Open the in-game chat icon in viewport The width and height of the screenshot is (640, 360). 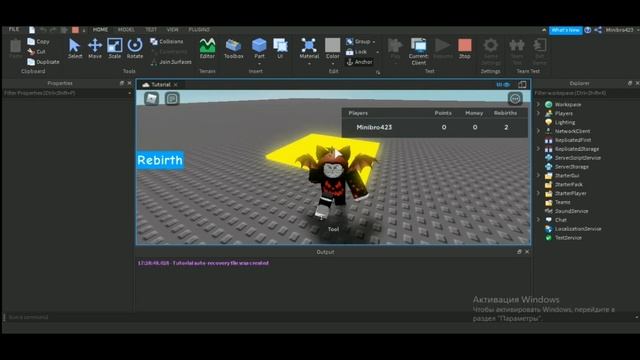(x=172, y=99)
